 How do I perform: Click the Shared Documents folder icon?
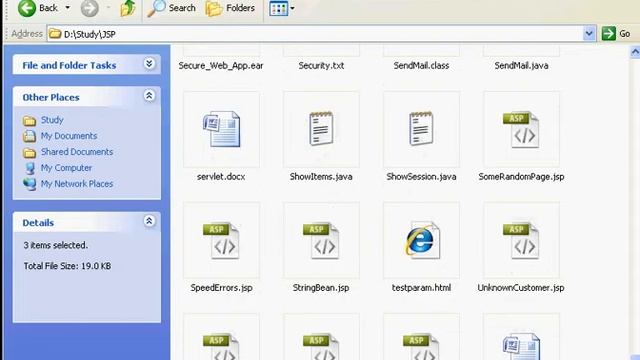point(29,153)
